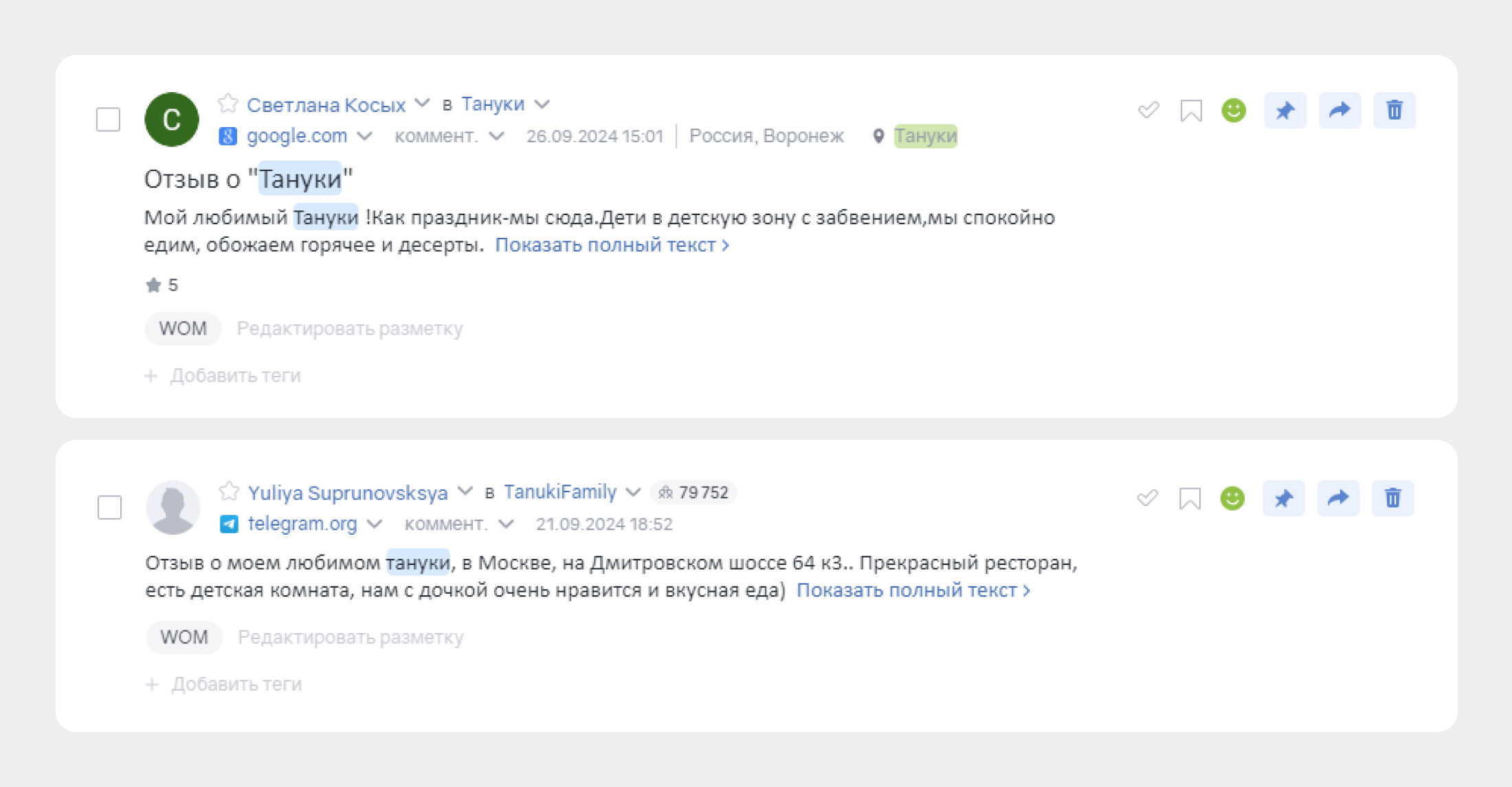Change sentiment smiley on Yuliya Suprunovsksya post
This screenshot has width=1512, height=787.
(1232, 498)
